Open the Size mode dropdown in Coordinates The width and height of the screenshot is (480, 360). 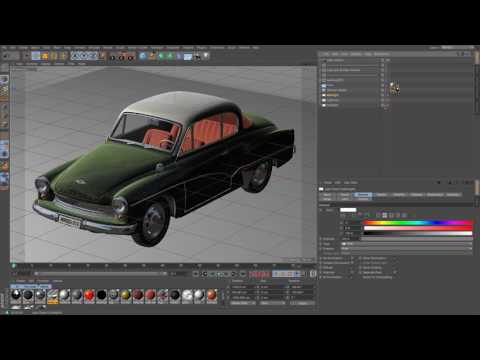[272, 303]
